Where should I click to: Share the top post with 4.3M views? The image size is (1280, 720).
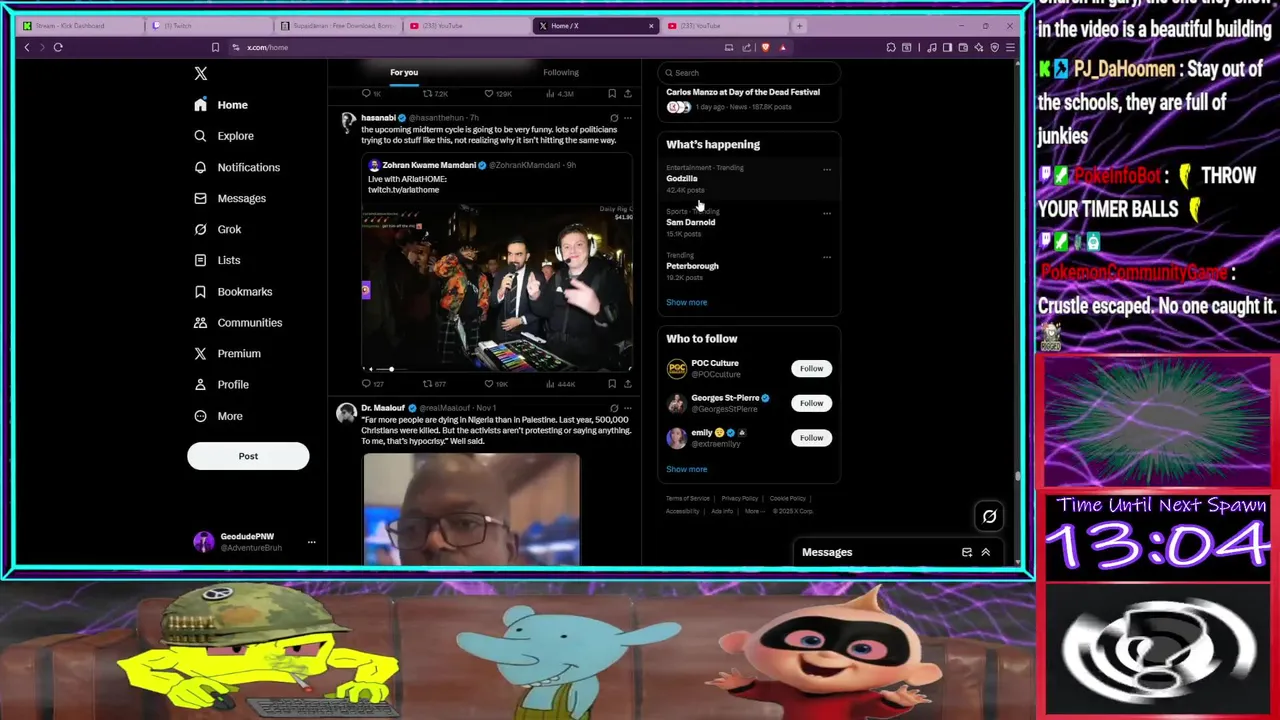tap(628, 94)
